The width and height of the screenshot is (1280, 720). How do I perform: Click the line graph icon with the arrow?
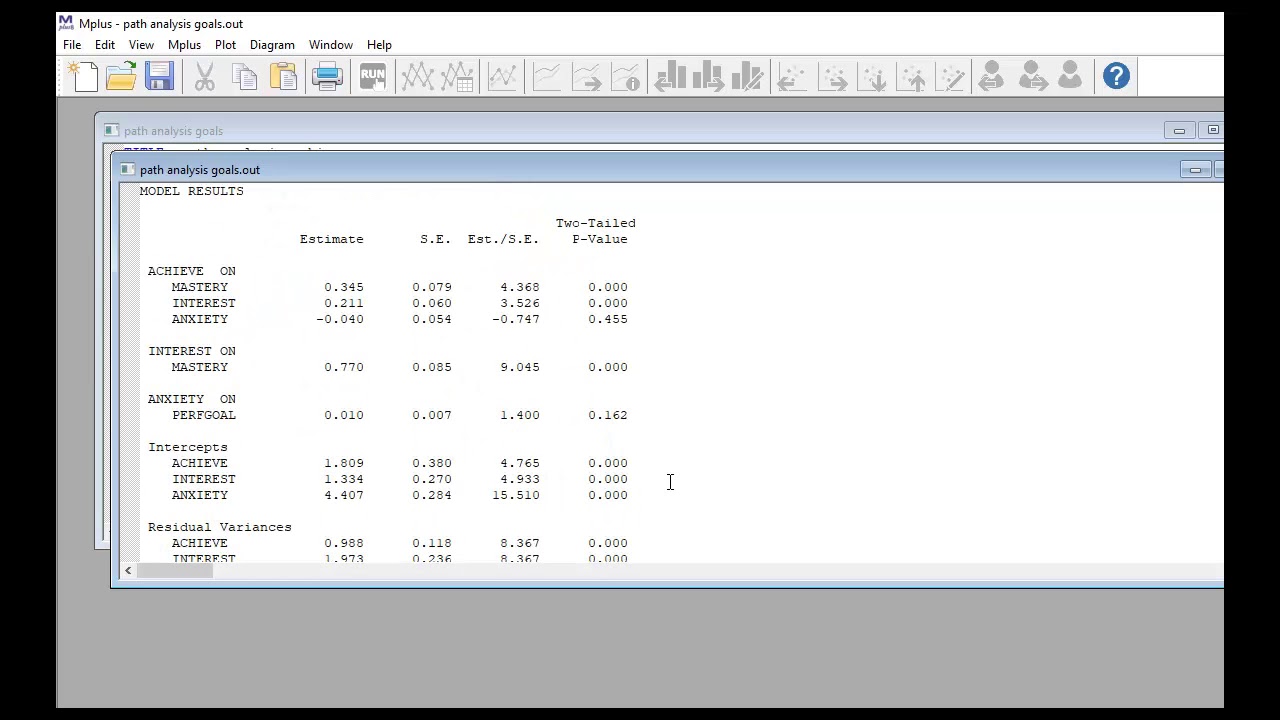point(587,76)
